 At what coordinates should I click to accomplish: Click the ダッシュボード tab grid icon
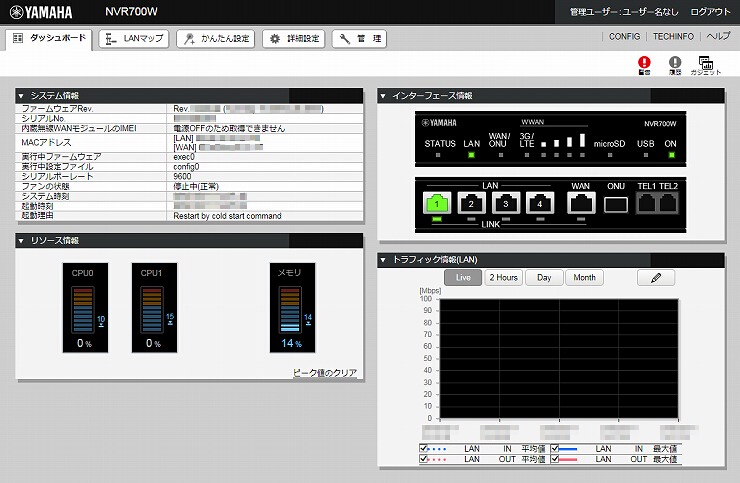(x=18, y=38)
